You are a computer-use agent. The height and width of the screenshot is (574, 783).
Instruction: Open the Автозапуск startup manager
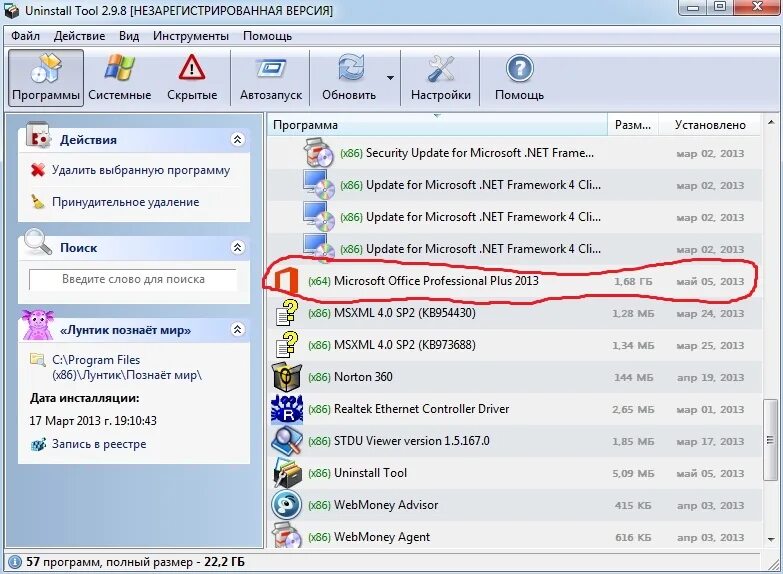tap(271, 77)
